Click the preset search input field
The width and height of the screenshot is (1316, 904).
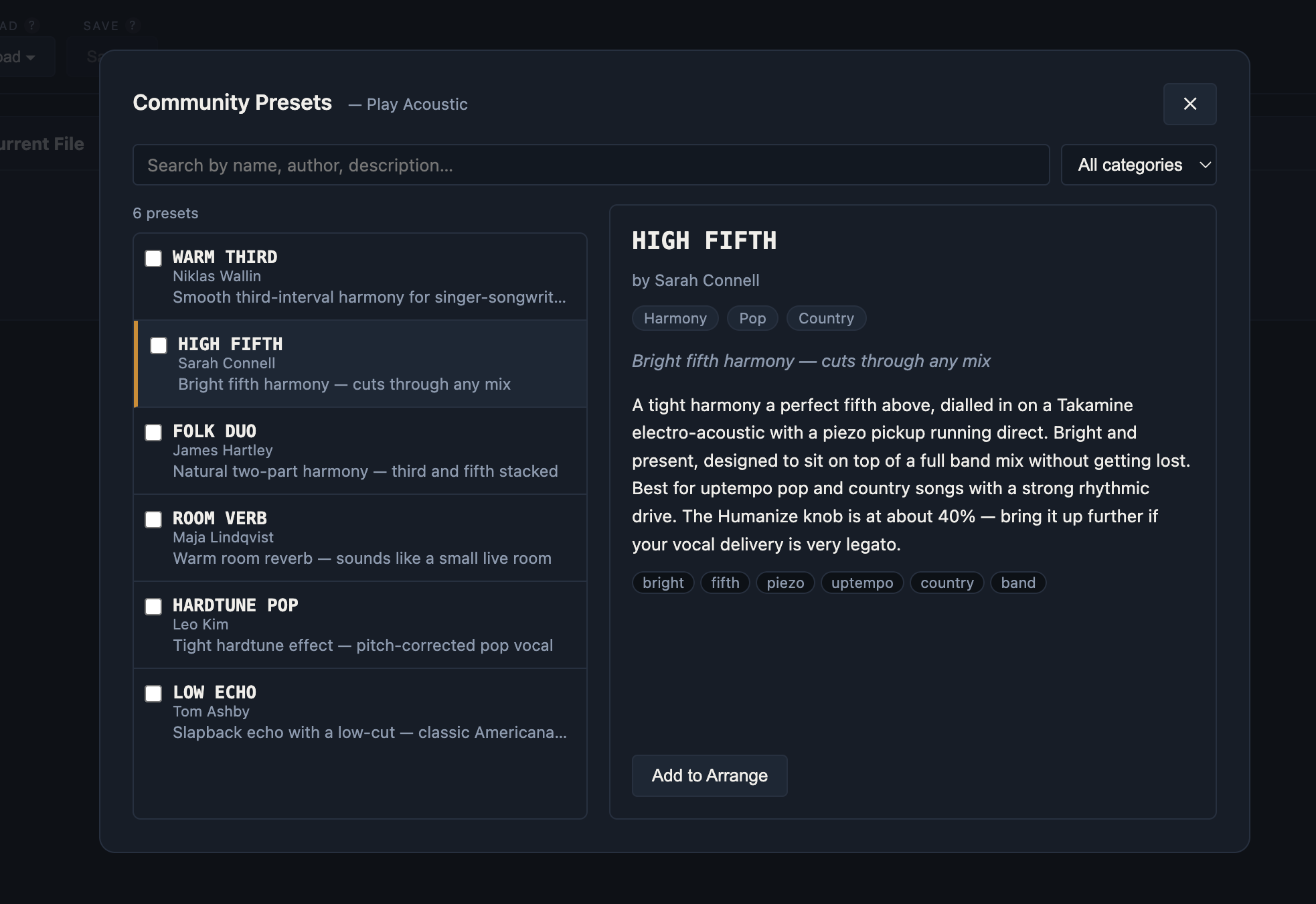(x=591, y=165)
